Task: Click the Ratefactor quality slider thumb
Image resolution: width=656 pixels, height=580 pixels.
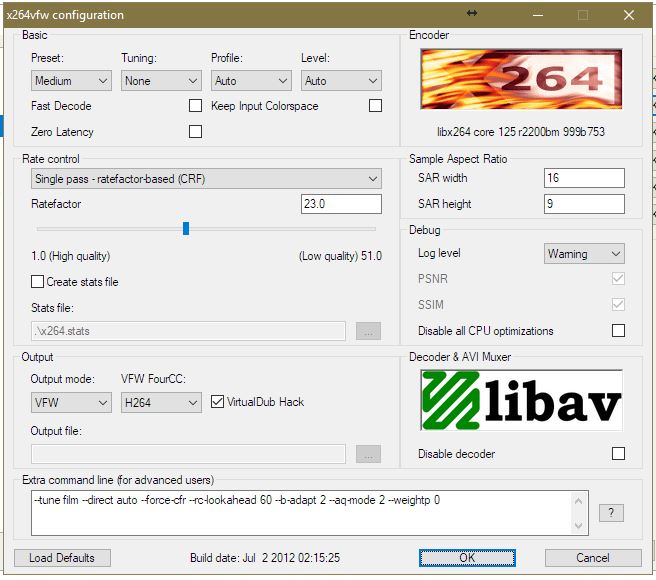Action: (186, 228)
